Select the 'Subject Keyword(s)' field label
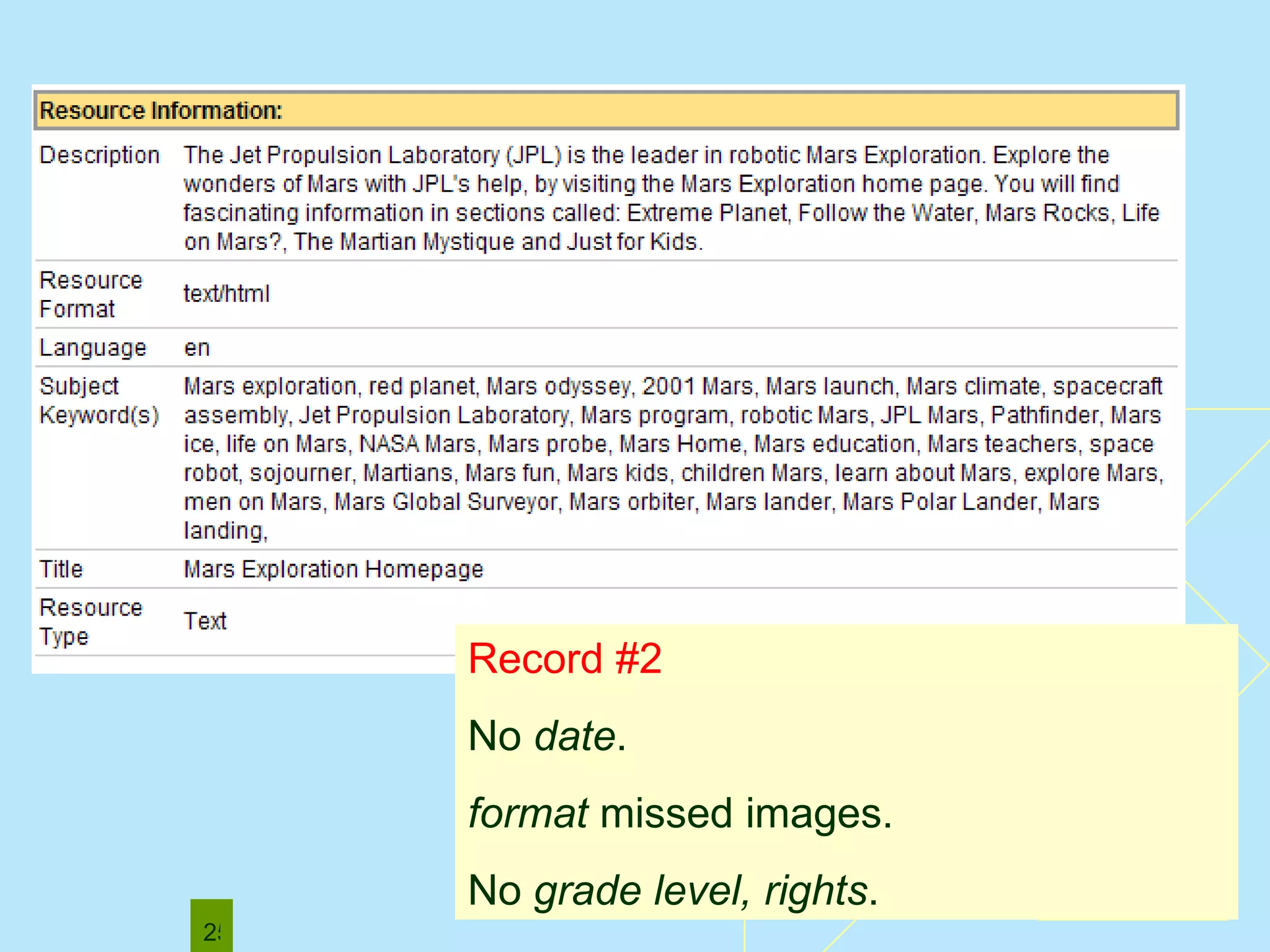Viewport: 1270px width, 952px height. point(99,400)
